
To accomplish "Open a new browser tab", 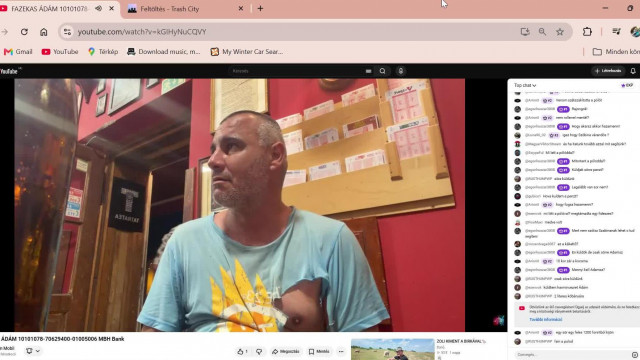I will point(260,9).
